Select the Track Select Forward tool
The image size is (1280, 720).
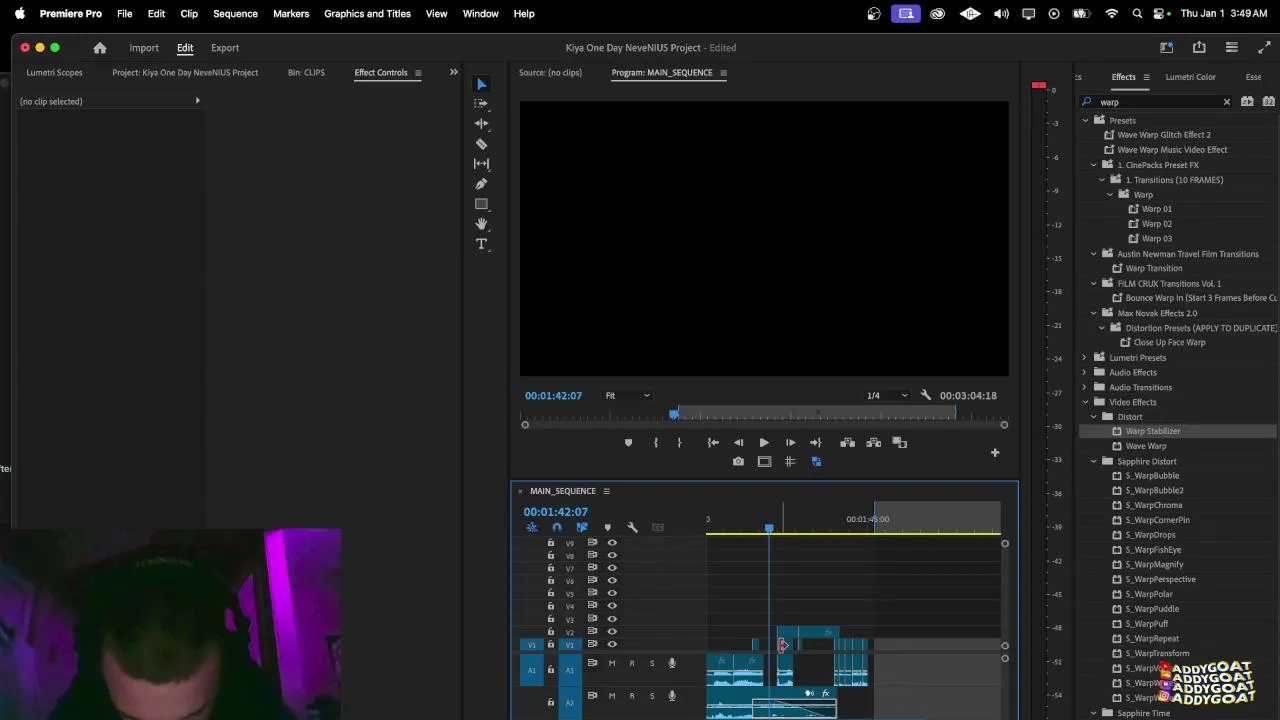(x=481, y=104)
